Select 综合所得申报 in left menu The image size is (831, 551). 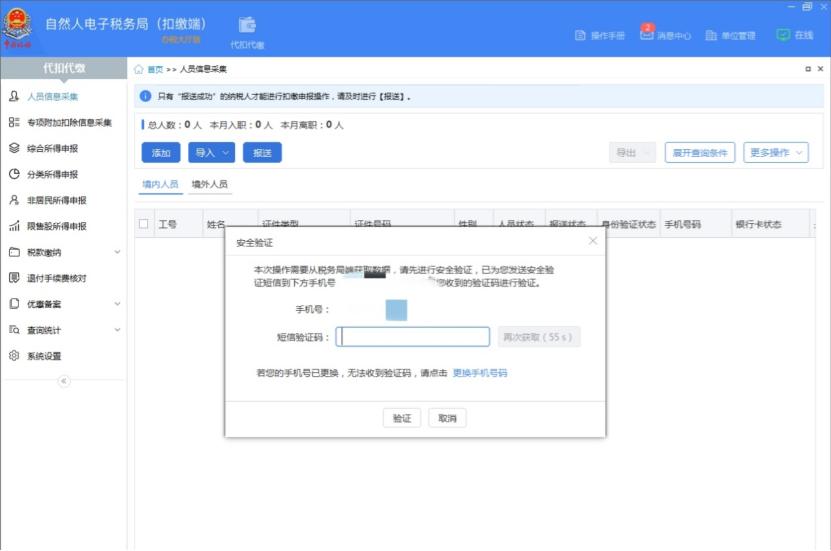tap(52, 148)
